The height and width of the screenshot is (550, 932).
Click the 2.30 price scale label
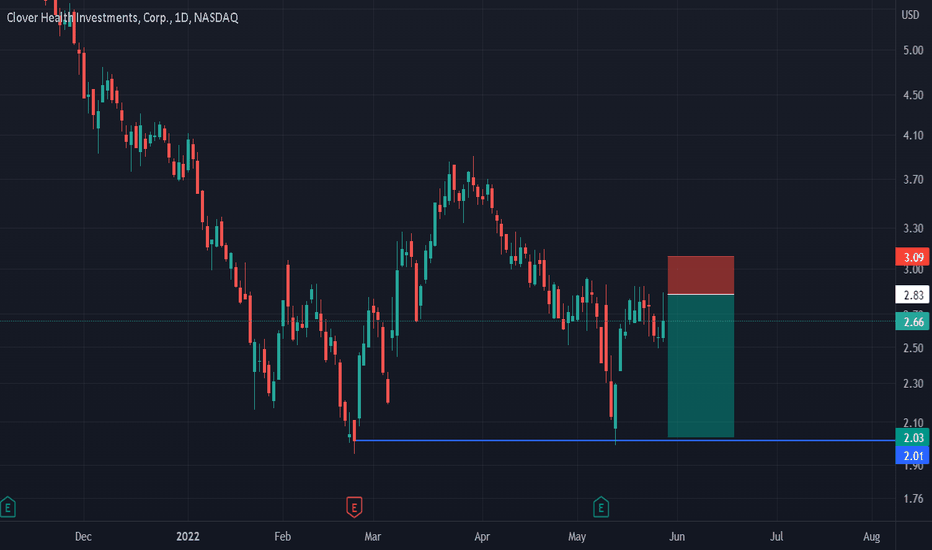pos(913,384)
